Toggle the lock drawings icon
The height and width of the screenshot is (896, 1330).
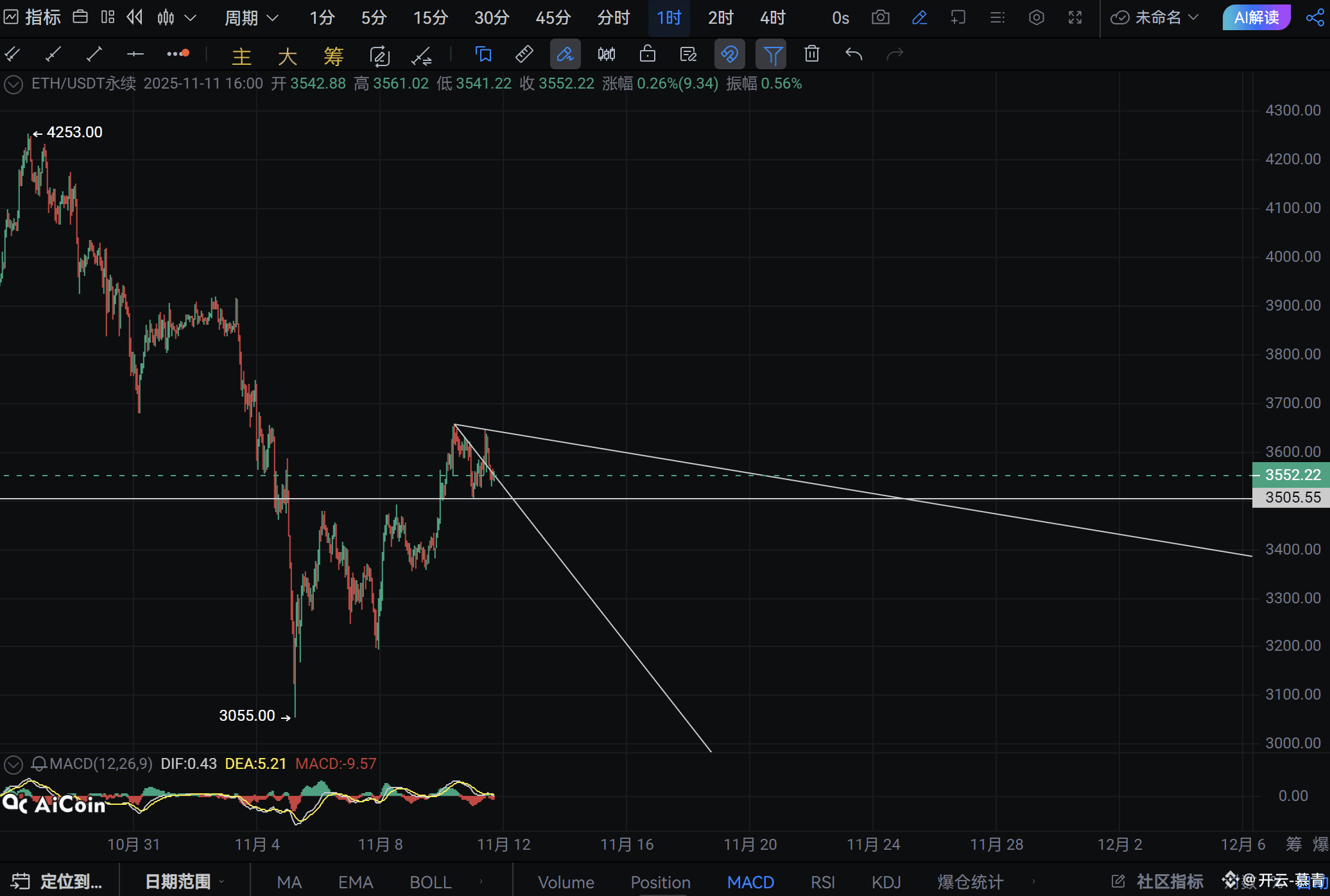647,55
